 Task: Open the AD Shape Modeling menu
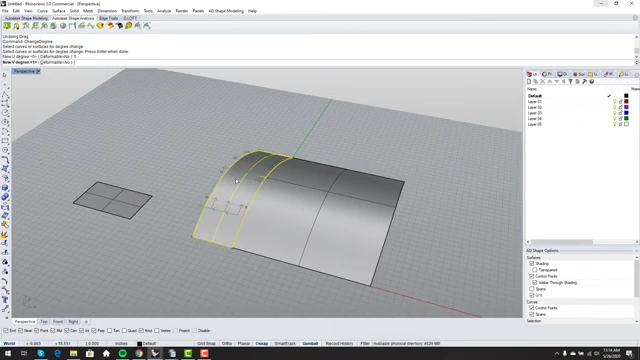pos(226,11)
